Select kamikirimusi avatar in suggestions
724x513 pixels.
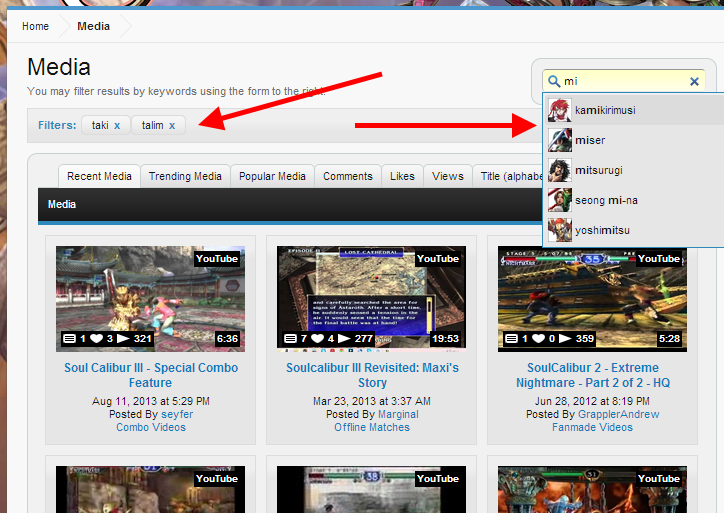(x=560, y=110)
